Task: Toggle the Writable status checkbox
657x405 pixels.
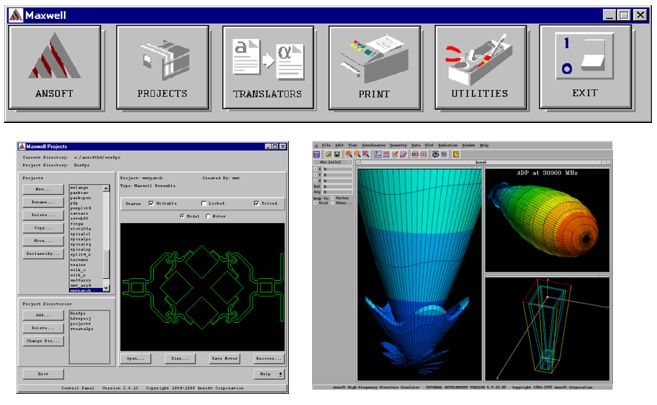Action: coord(151,203)
